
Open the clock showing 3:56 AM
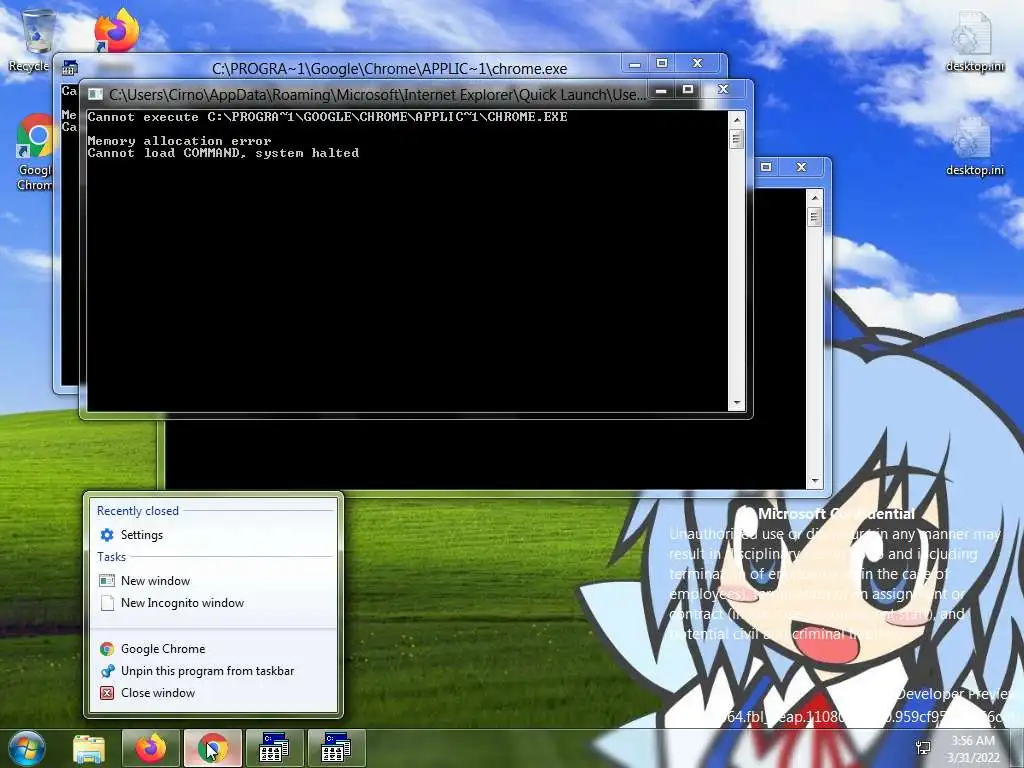pyautogui.click(x=973, y=749)
